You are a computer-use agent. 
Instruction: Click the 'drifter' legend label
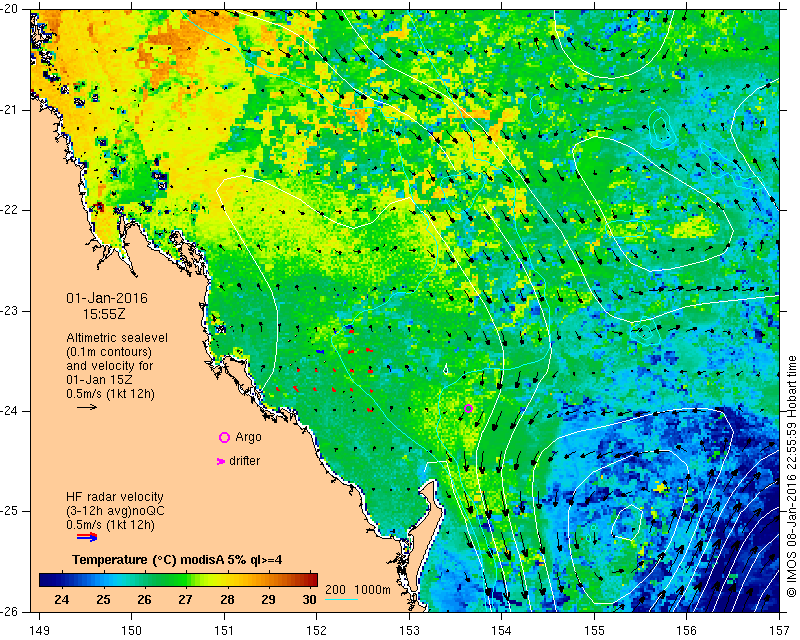coord(244,461)
